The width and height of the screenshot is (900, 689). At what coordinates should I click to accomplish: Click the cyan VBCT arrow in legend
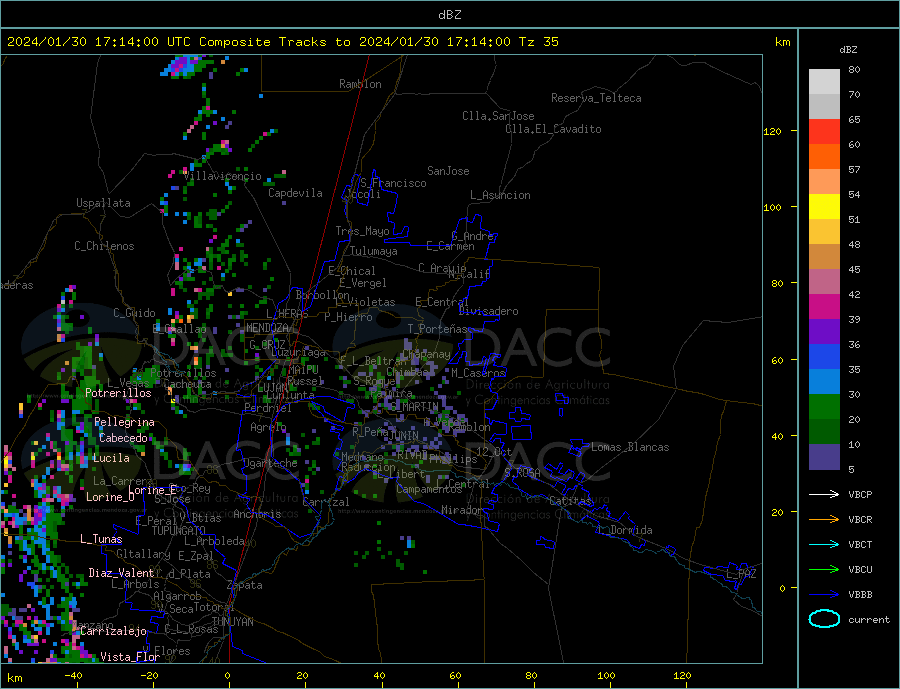pos(824,544)
